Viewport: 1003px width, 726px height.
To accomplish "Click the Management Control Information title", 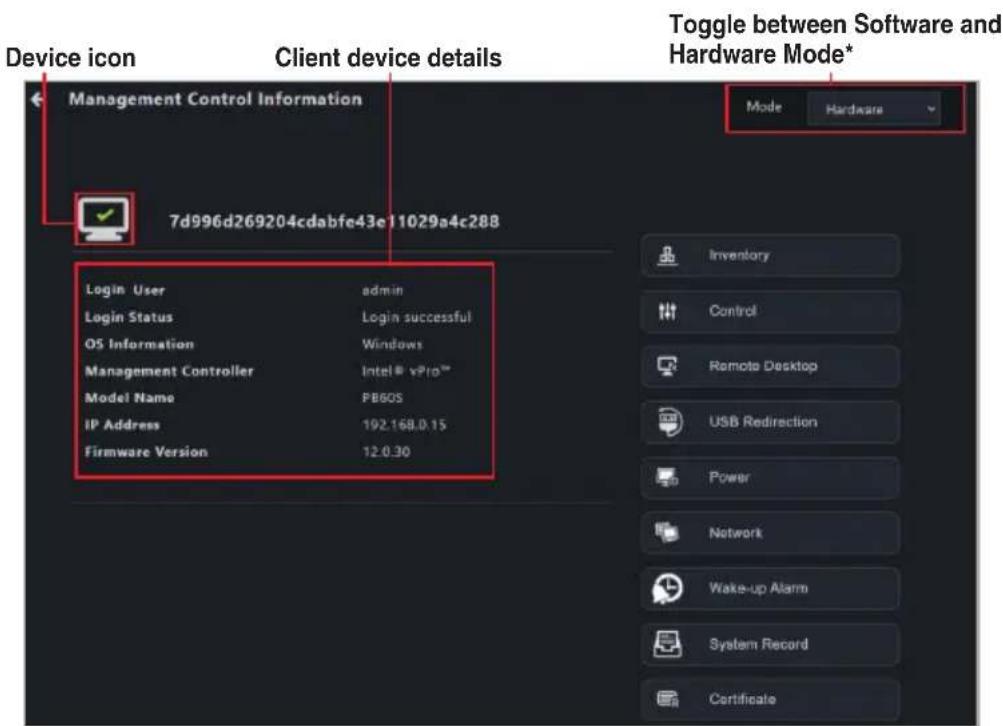I will pyautogui.click(x=216, y=99).
